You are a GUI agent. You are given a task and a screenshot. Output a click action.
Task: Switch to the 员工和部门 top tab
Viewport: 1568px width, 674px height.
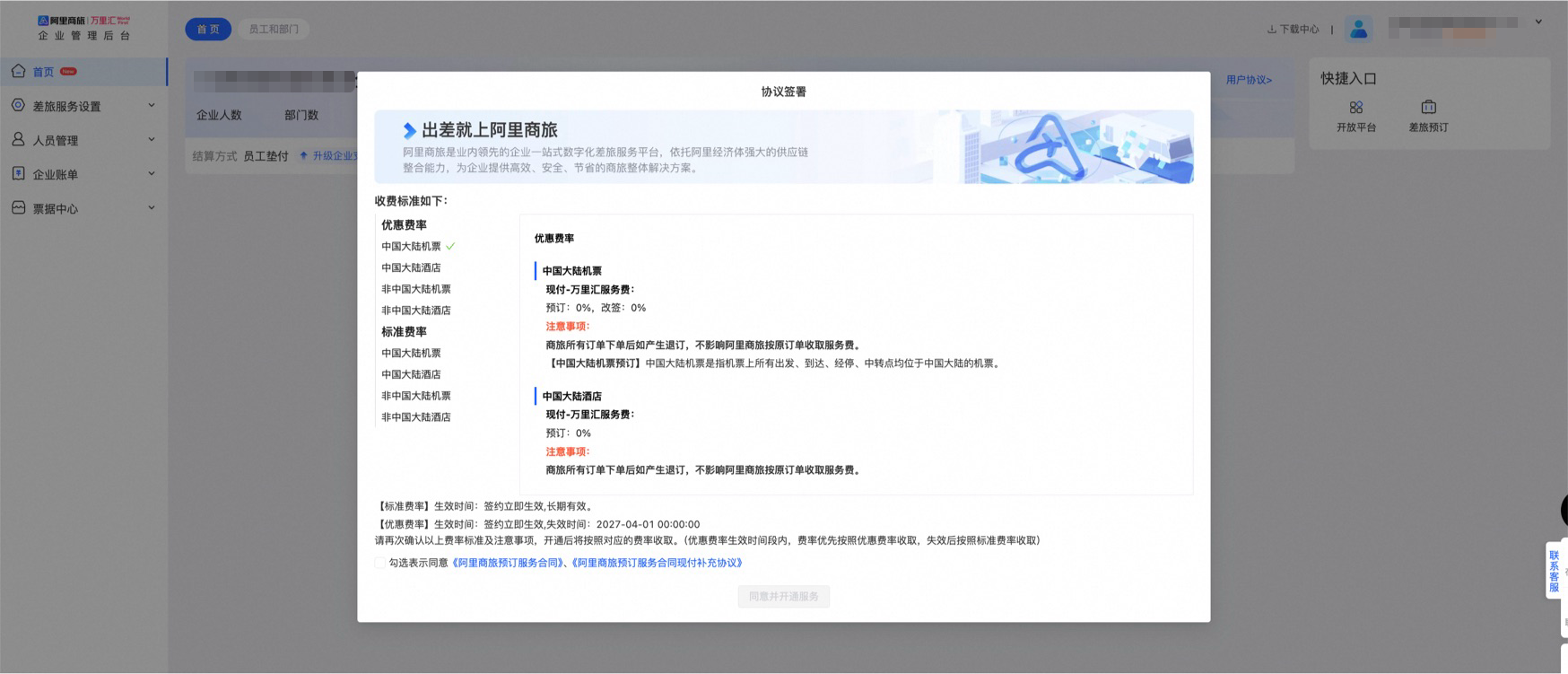(274, 30)
